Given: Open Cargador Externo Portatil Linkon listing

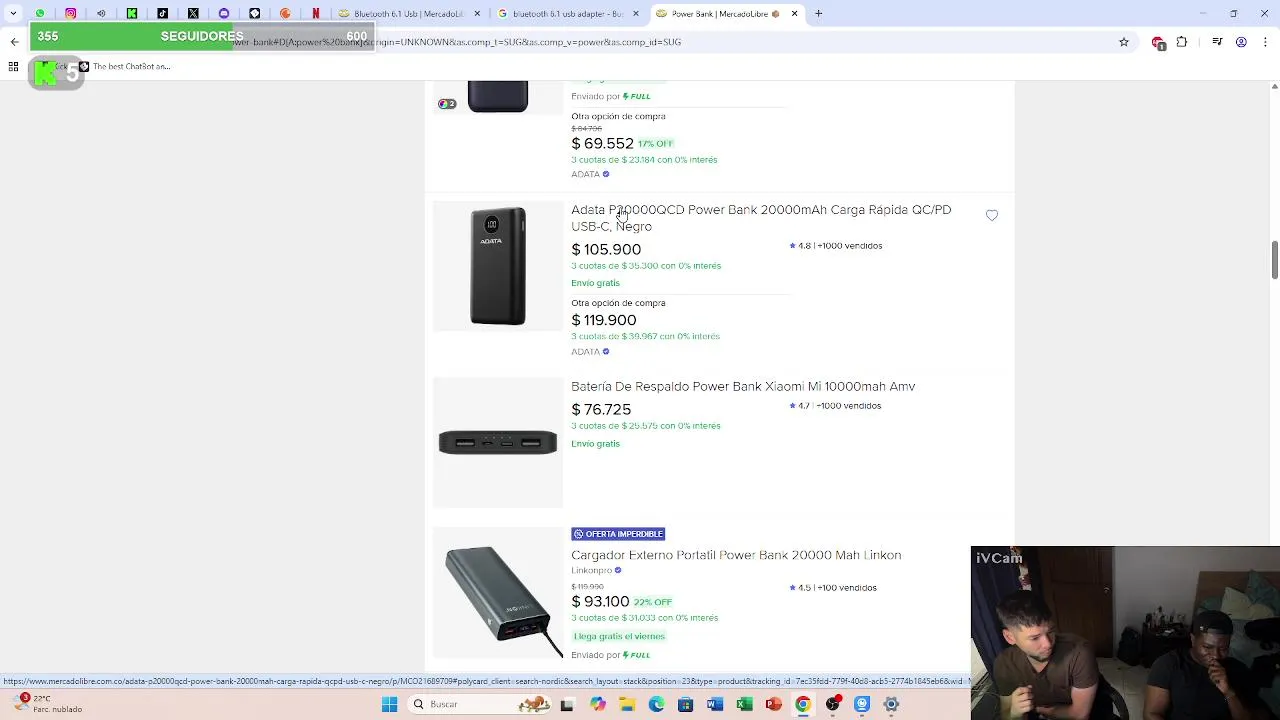Looking at the screenshot, I should [x=736, y=555].
